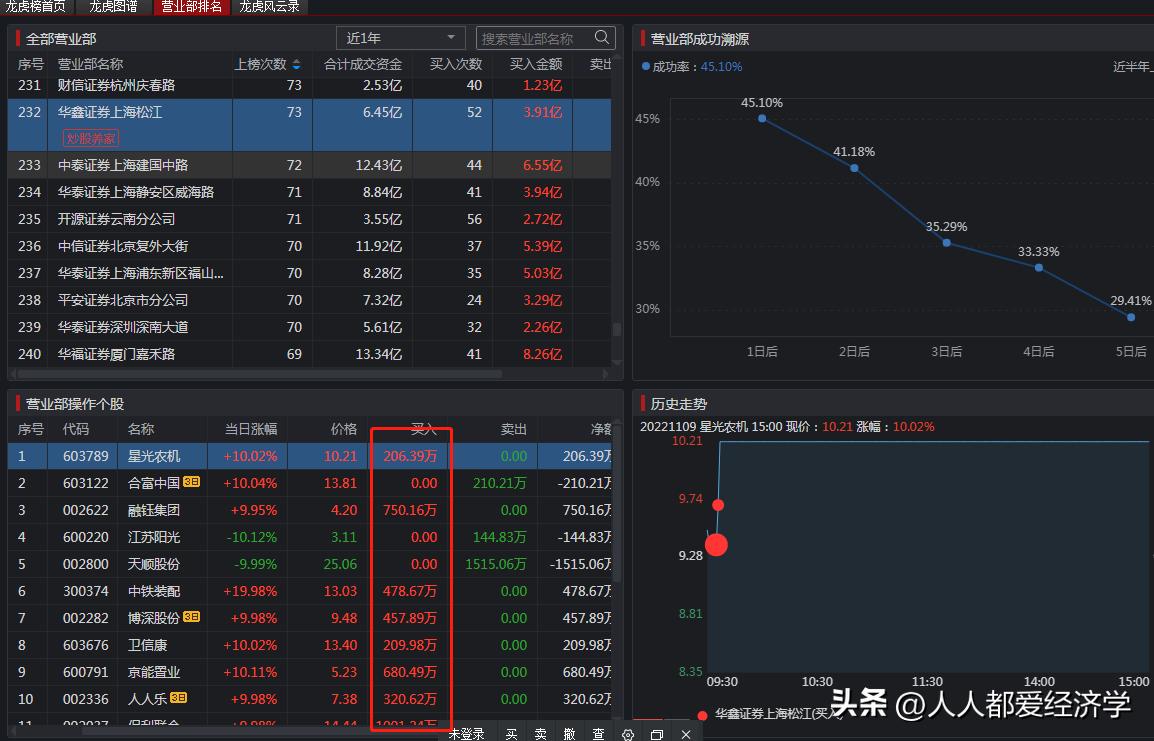Click the 营业部名称 column header
The image size is (1154, 741).
tap(91, 65)
